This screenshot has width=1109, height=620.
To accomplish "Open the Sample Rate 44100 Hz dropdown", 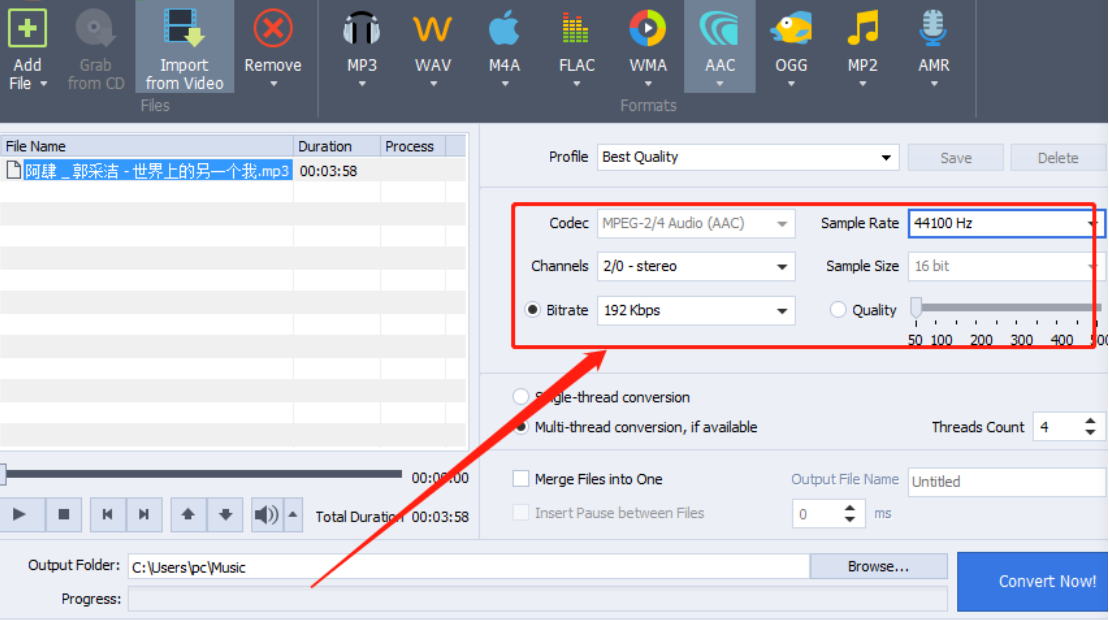I will (x=1006, y=223).
